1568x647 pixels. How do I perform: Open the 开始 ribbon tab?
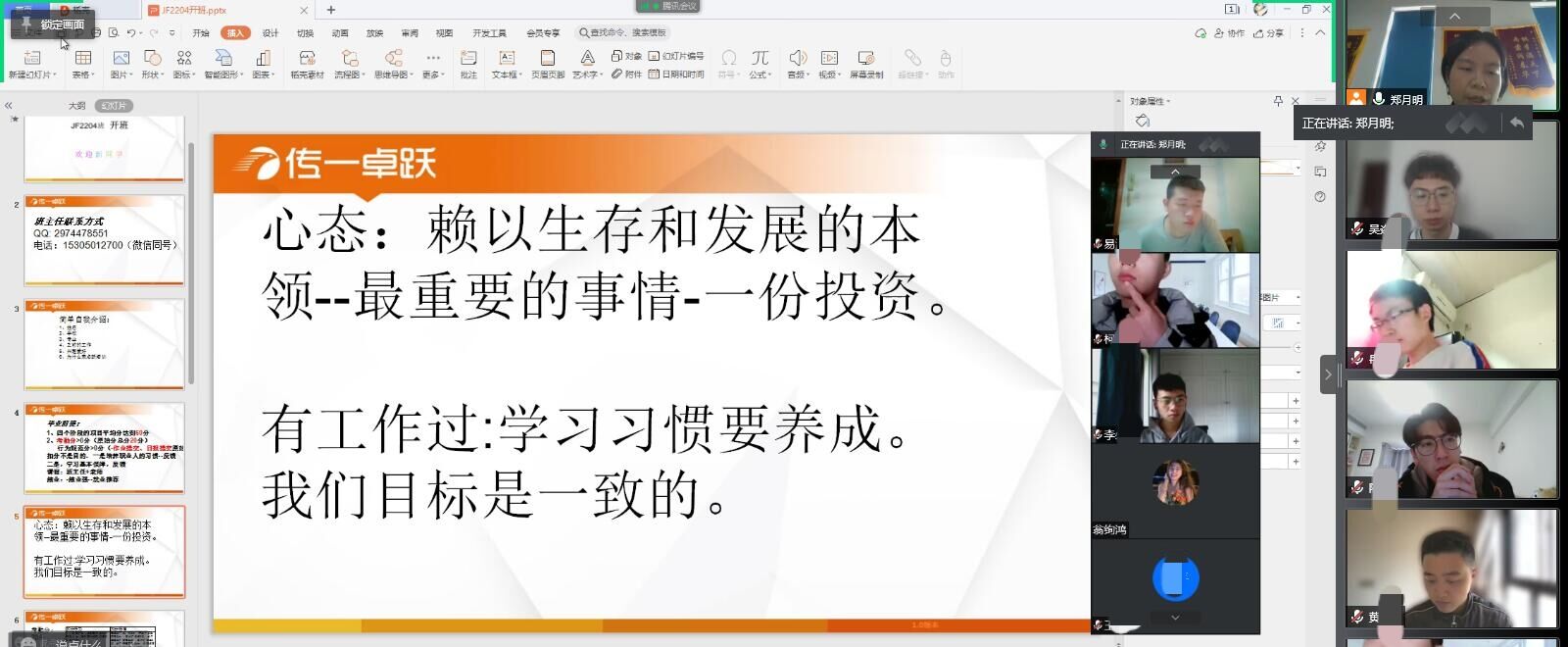coord(201,33)
